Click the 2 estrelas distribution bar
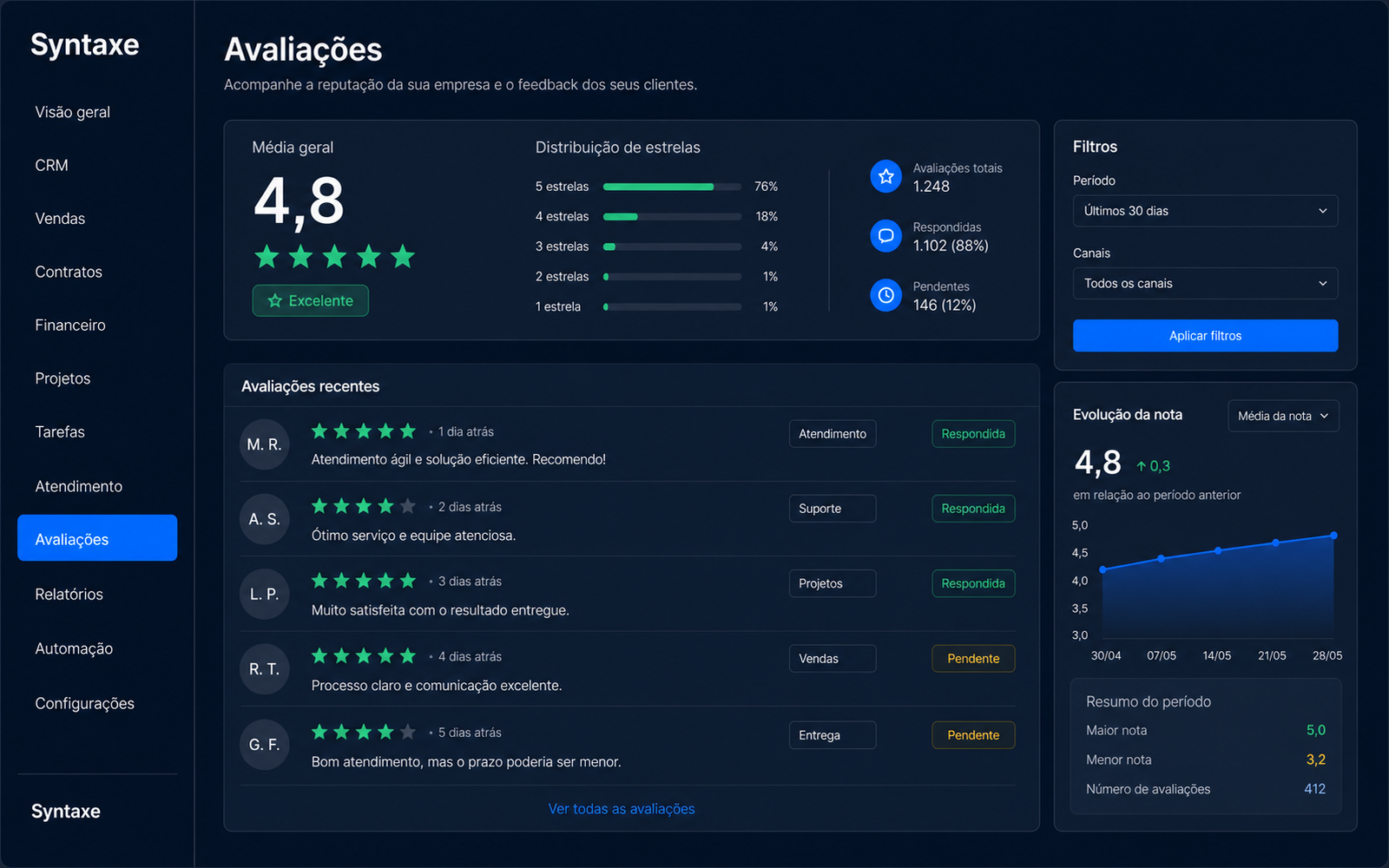The width and height of the screenshot is (1389, 868). [672, 277]
